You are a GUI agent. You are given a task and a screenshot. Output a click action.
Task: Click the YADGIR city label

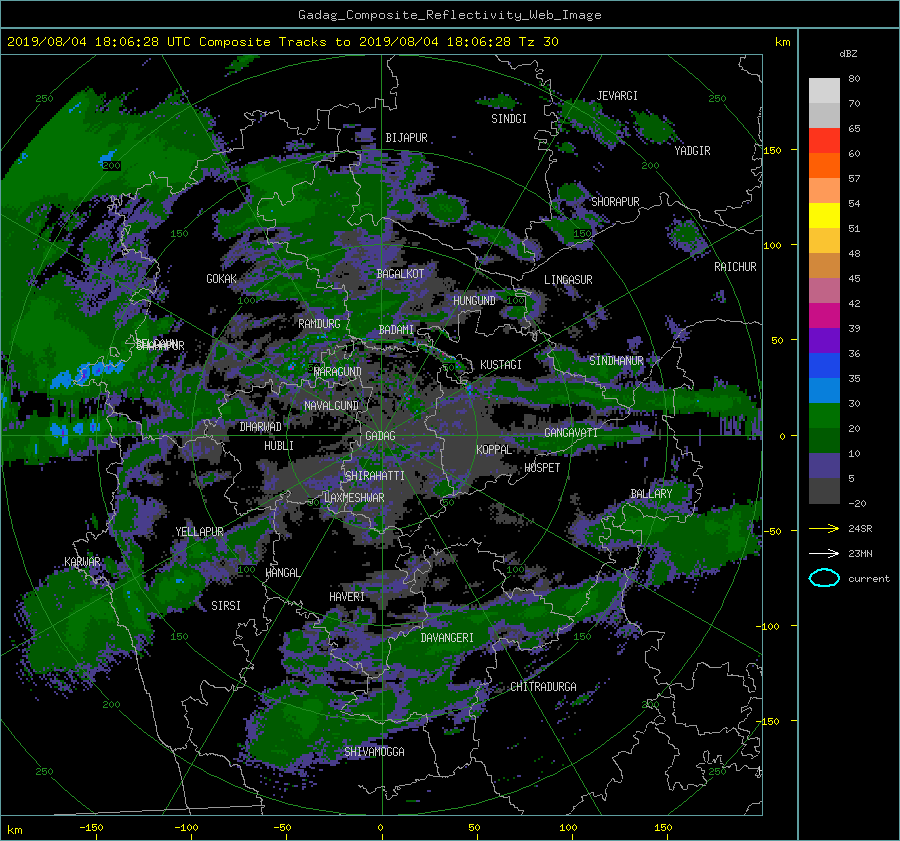pos(692,151)
